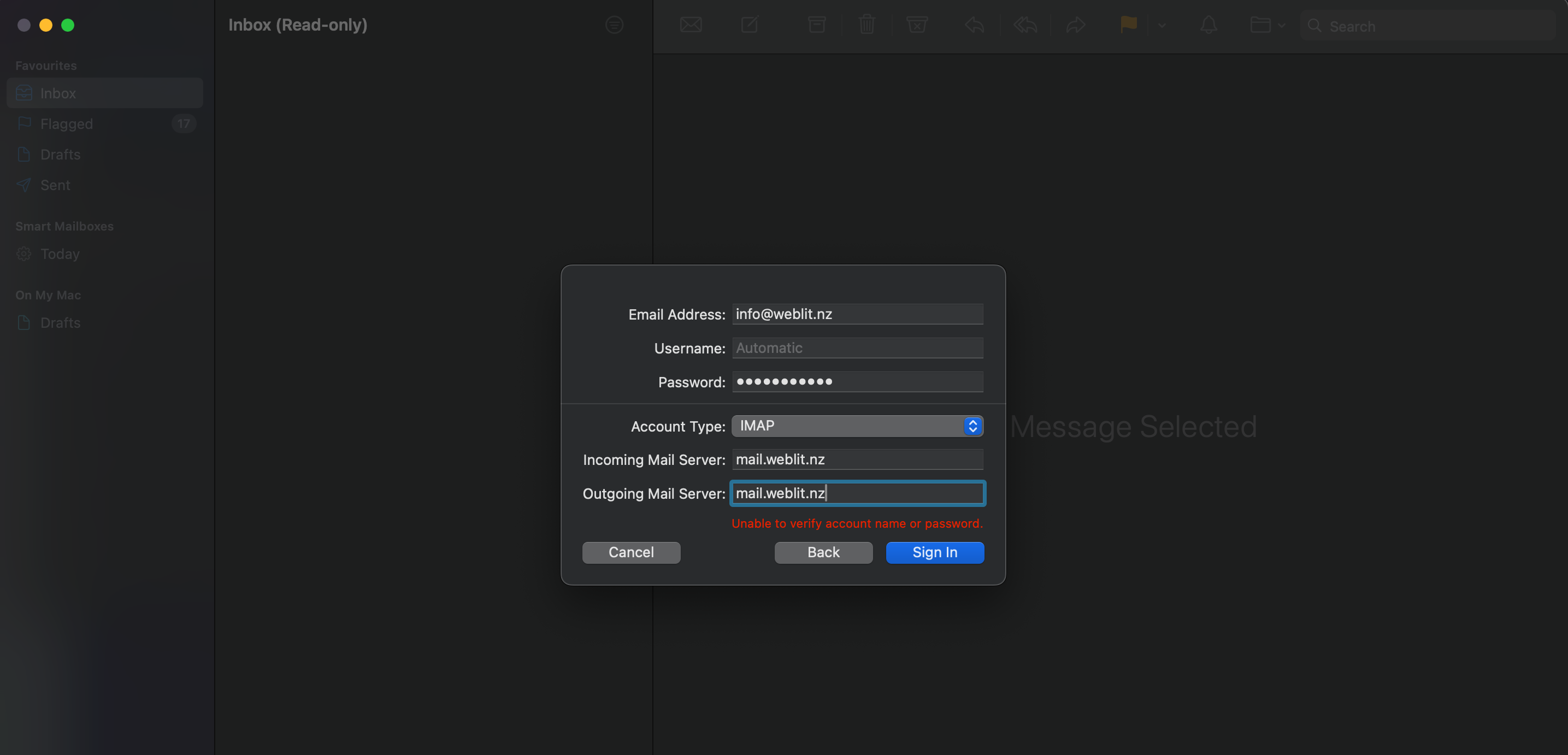Click the green full screen button
This screenshot has width=1568, height=755.
(68, 25)
